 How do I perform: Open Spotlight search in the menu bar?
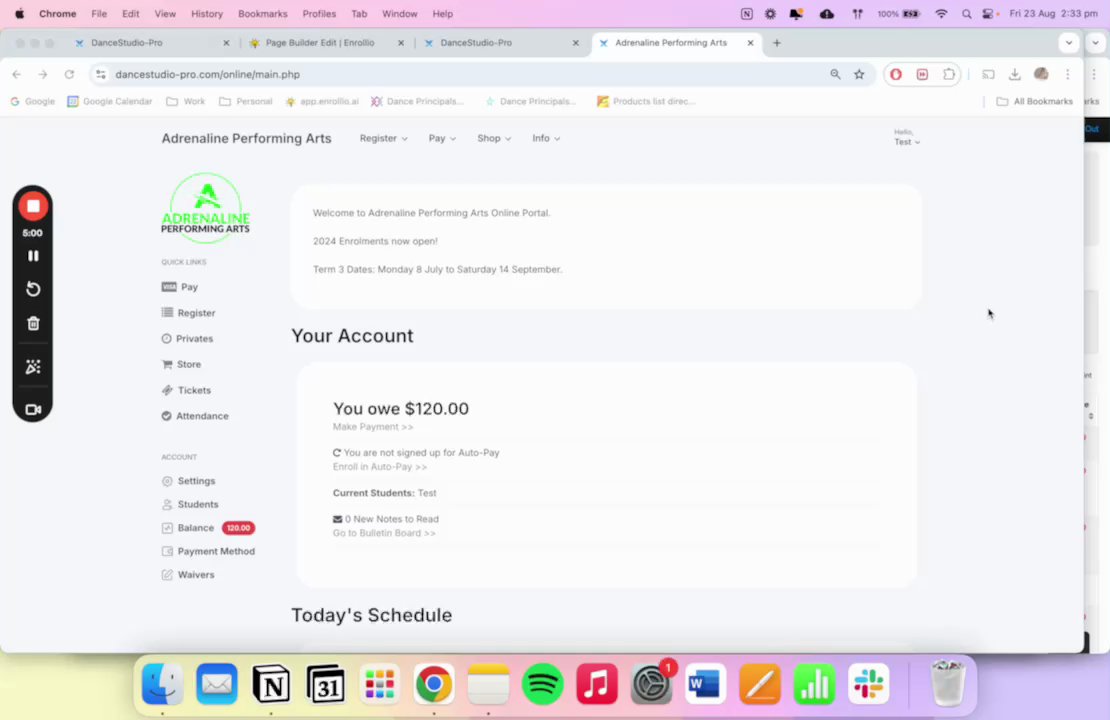(966, 13)
